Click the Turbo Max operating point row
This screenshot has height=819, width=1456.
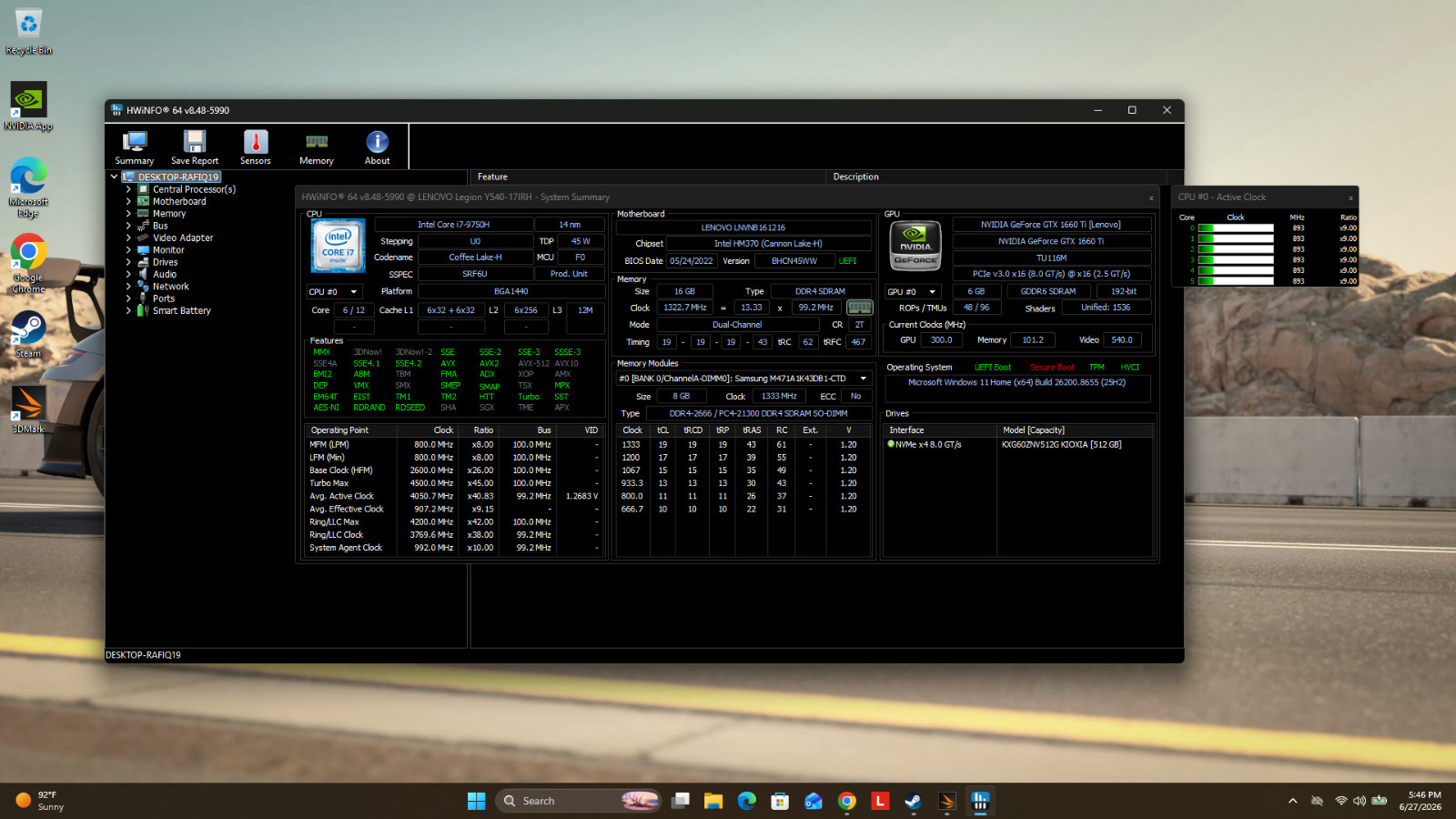coord(454,483)
